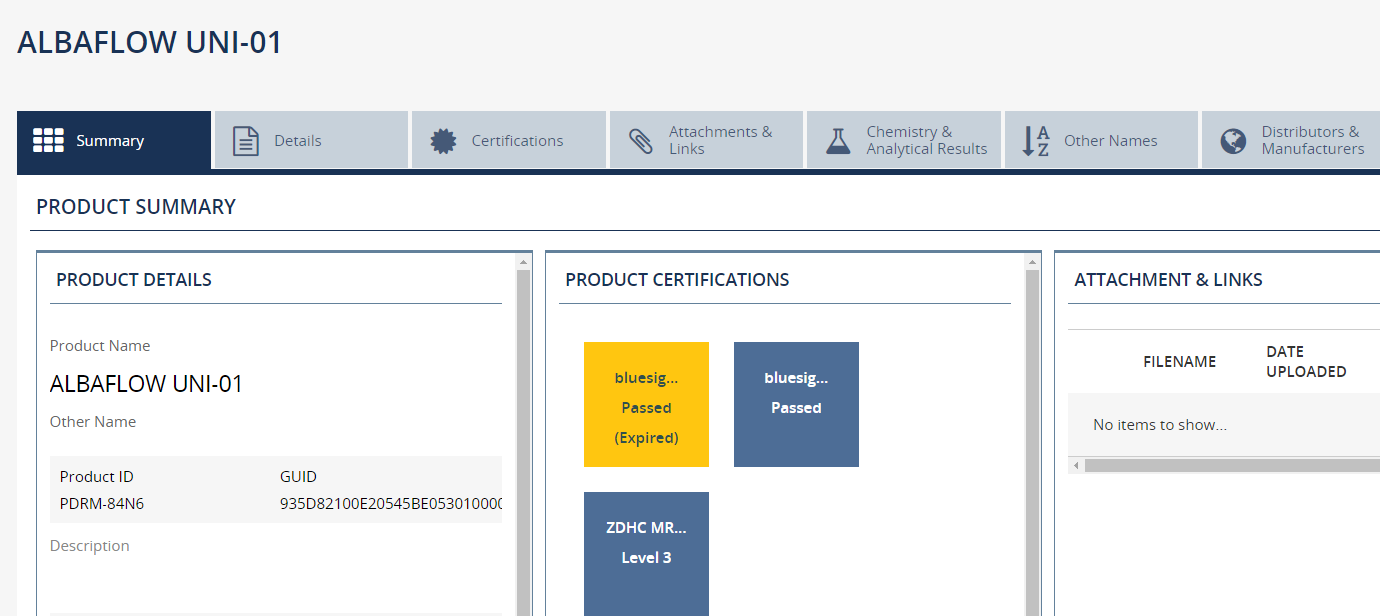Click the 'Product Name' label

click(x=100, y=346)
